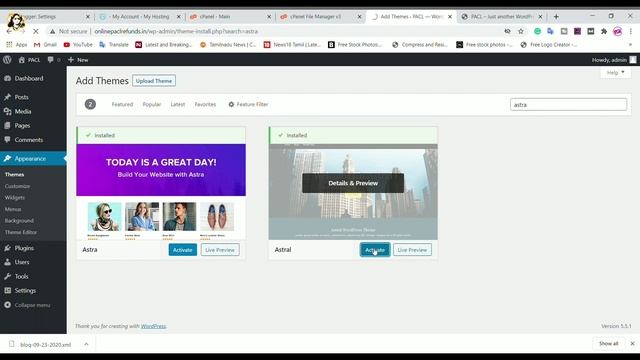
Task: Open Live Preview for Astra
Action: point(220,250)
